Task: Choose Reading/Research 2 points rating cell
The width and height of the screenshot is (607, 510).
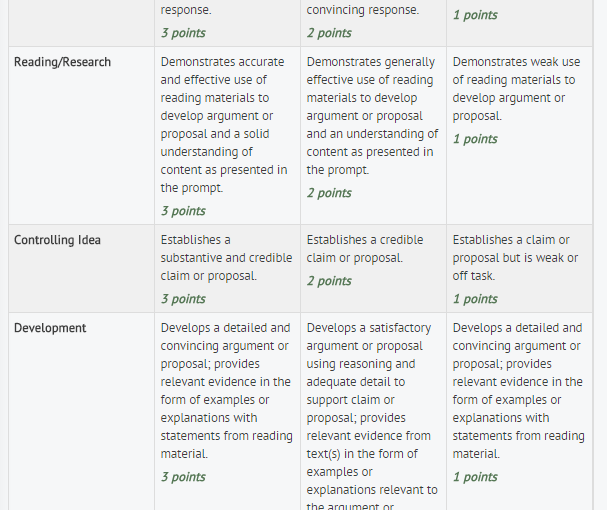Action: pos(373,136)
